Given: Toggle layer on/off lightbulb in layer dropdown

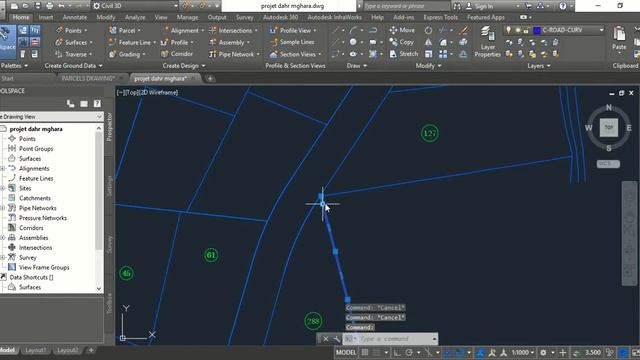Looking at the screenshot, I should [509, 30].
